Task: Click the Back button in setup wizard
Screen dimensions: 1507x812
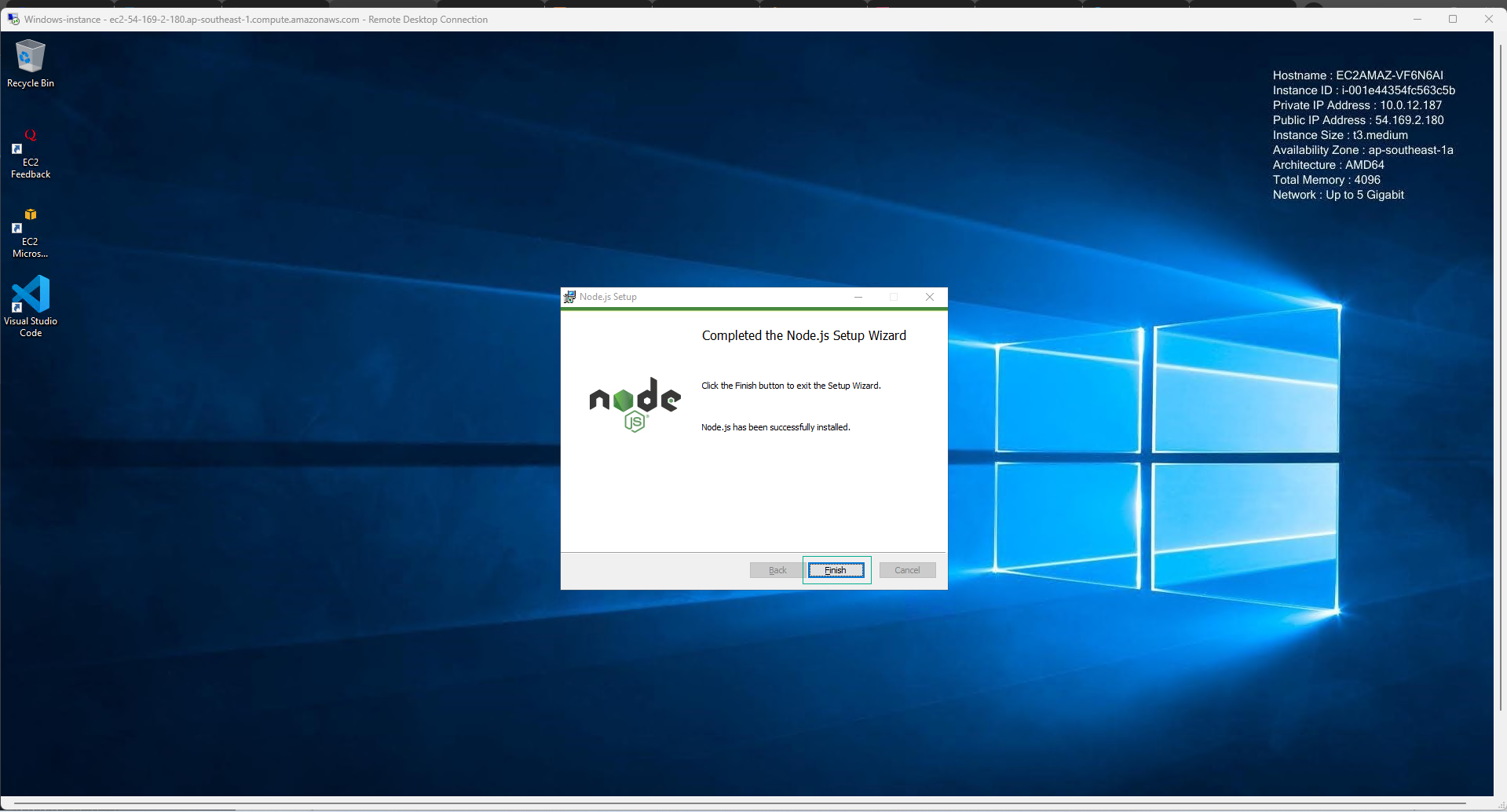Action: [x=777, y=570]
